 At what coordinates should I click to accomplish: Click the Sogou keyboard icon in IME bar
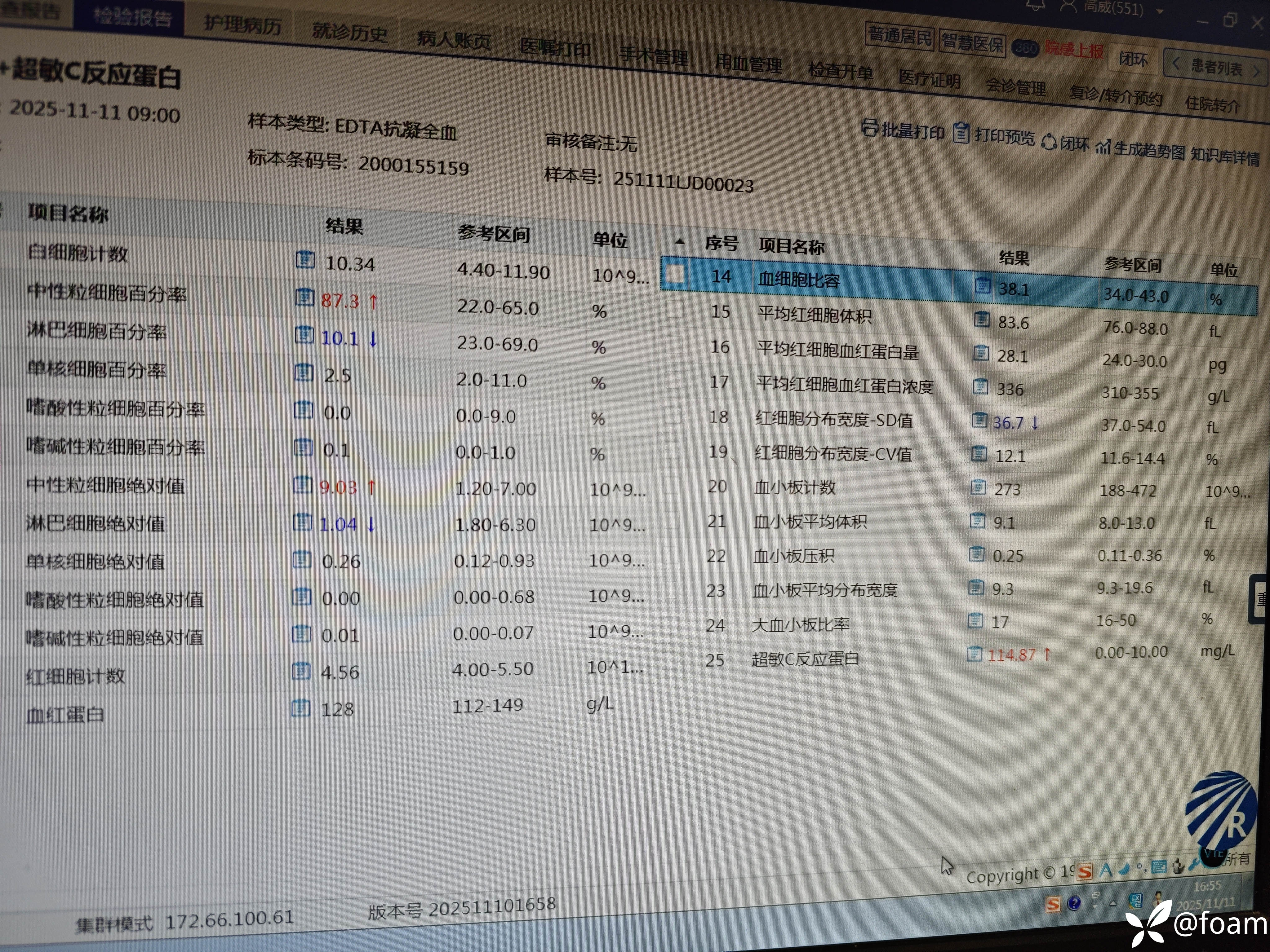point(1159,867)
